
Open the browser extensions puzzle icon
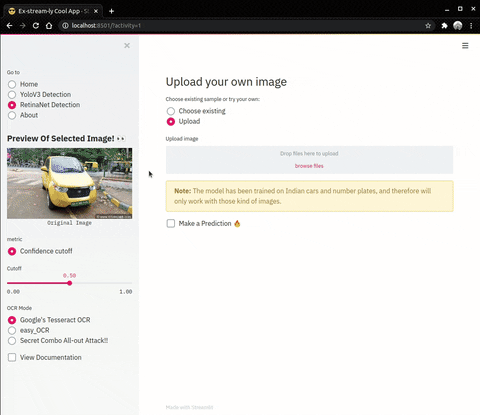coord(444,26)
